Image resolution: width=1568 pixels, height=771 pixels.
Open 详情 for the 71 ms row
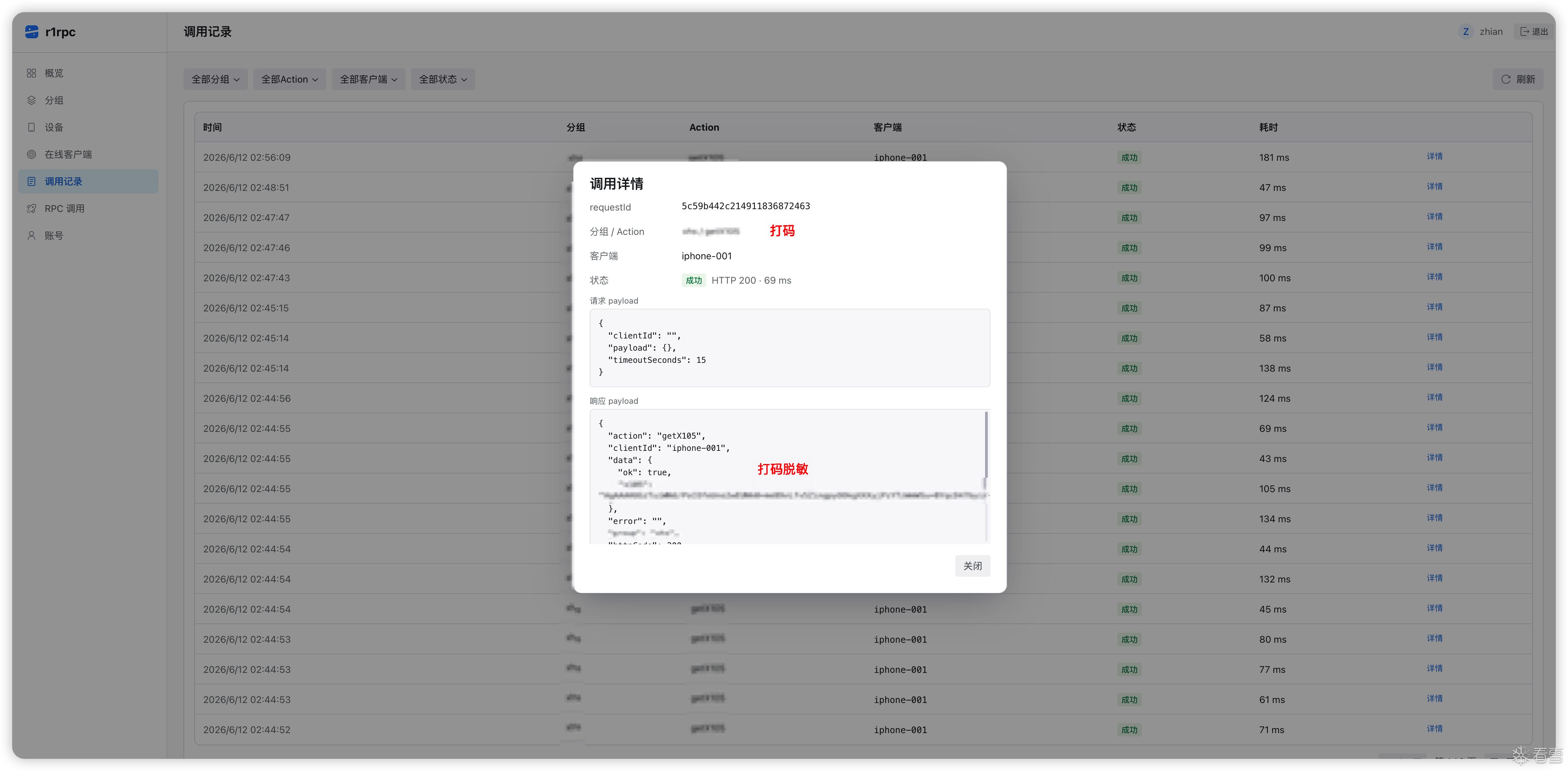pos(1435,728)
